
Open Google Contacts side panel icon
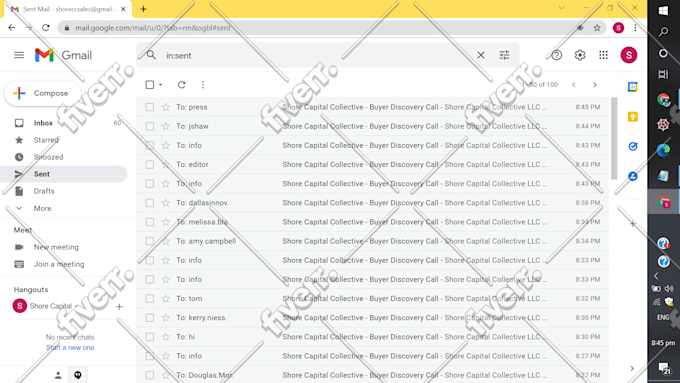(x=633, y=176)
